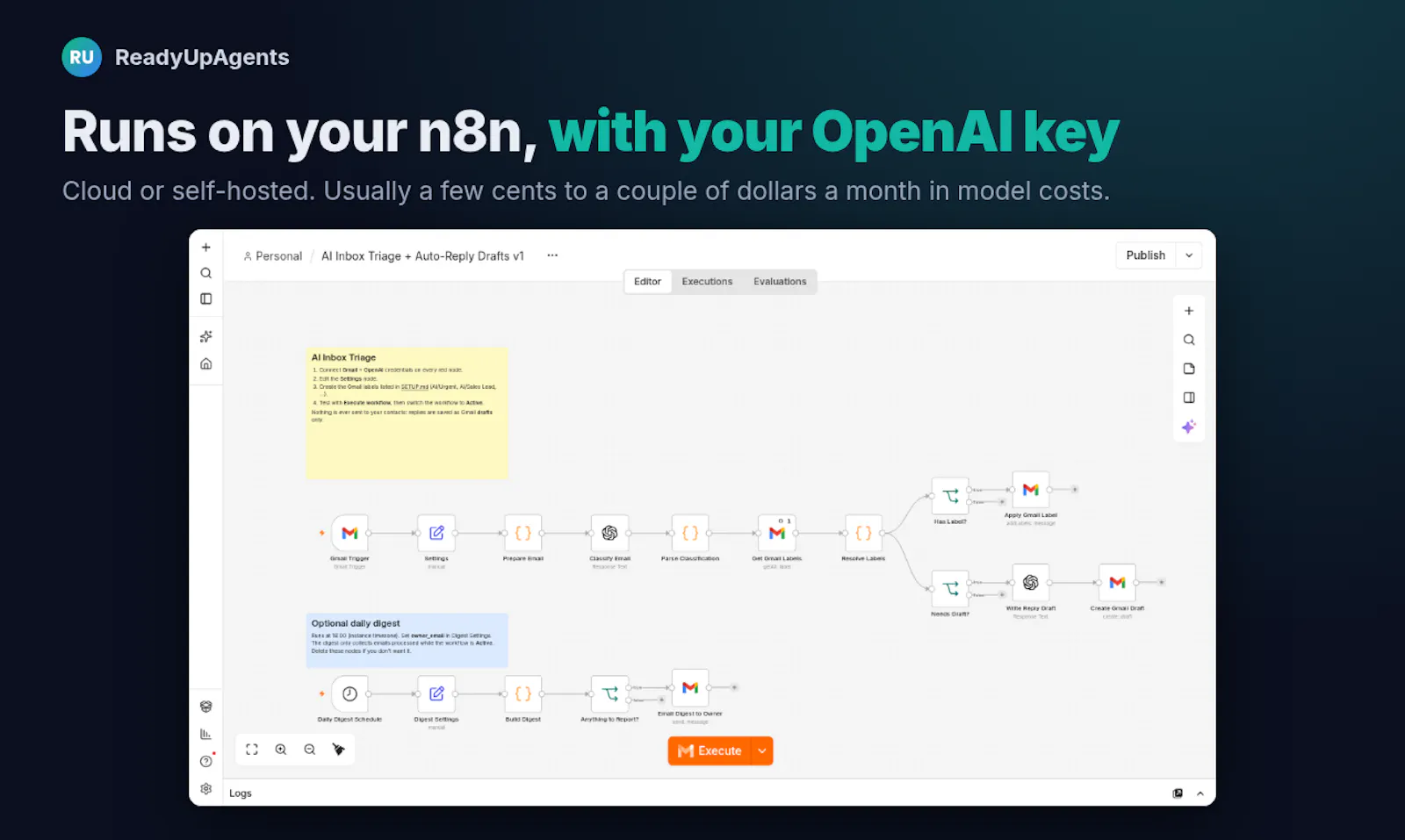The height and width of the screenshot is (840, 1405).
Task: Click the Apply Gmail Label output plus connector
Action: [1074, 490]
